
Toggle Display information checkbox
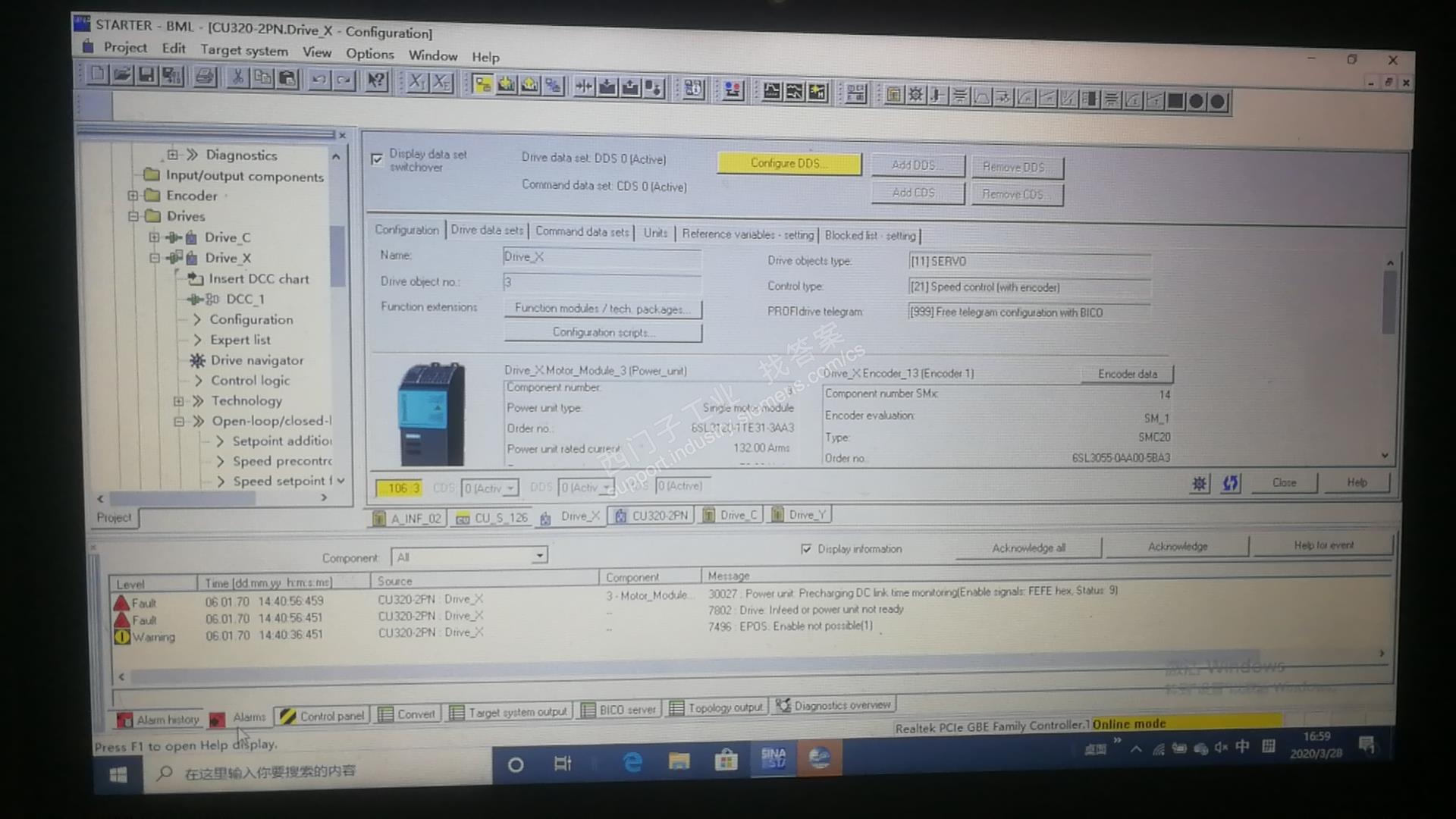click(806, 548)
